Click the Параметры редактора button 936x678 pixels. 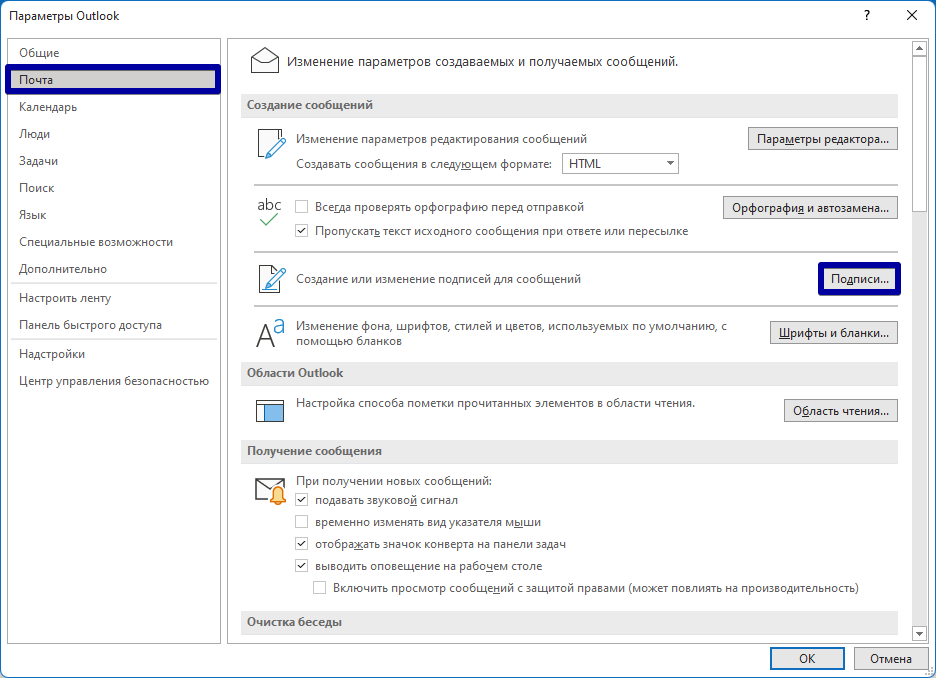[823, 139]
